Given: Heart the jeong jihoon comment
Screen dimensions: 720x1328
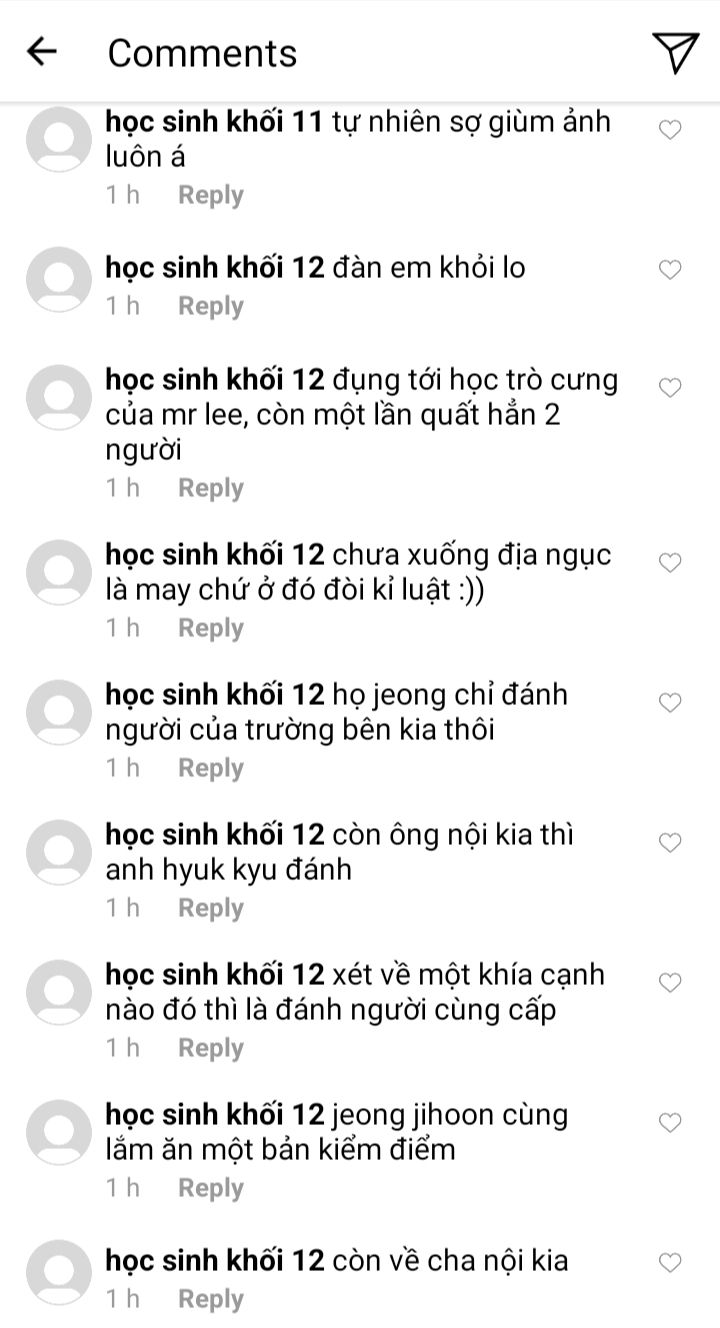Looking at the screenshot, I should point(670,1122).
